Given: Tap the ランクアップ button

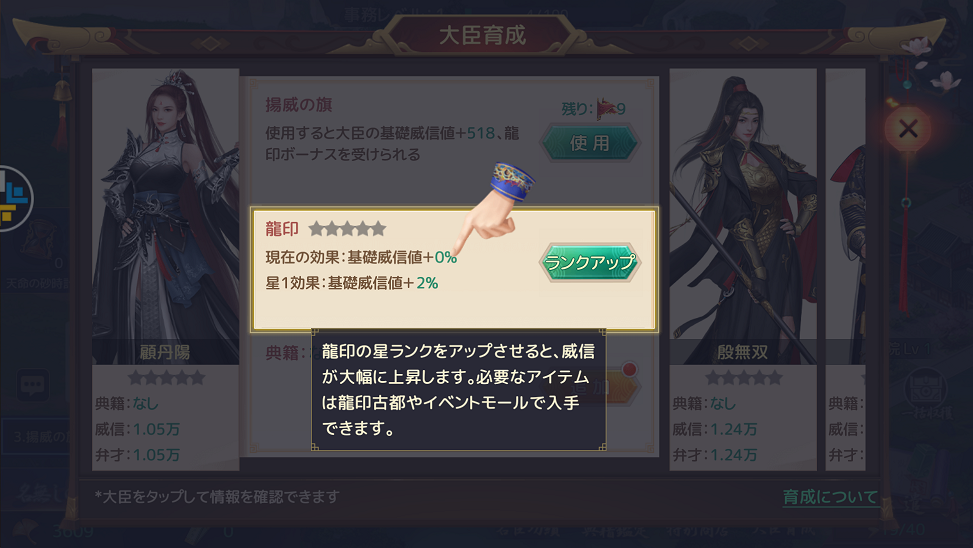Looking at the screenshot, I should click(x=590, y=263).
